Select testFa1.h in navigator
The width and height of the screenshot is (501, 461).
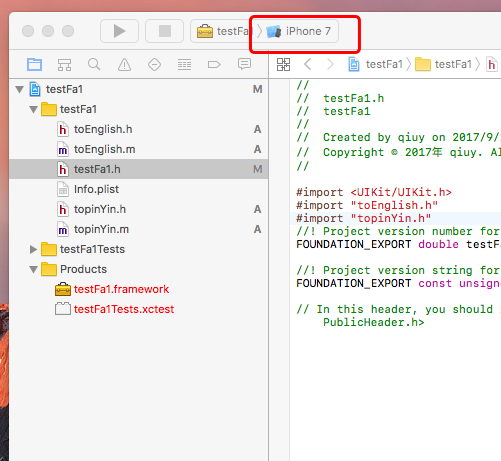(x=139, y=169)
